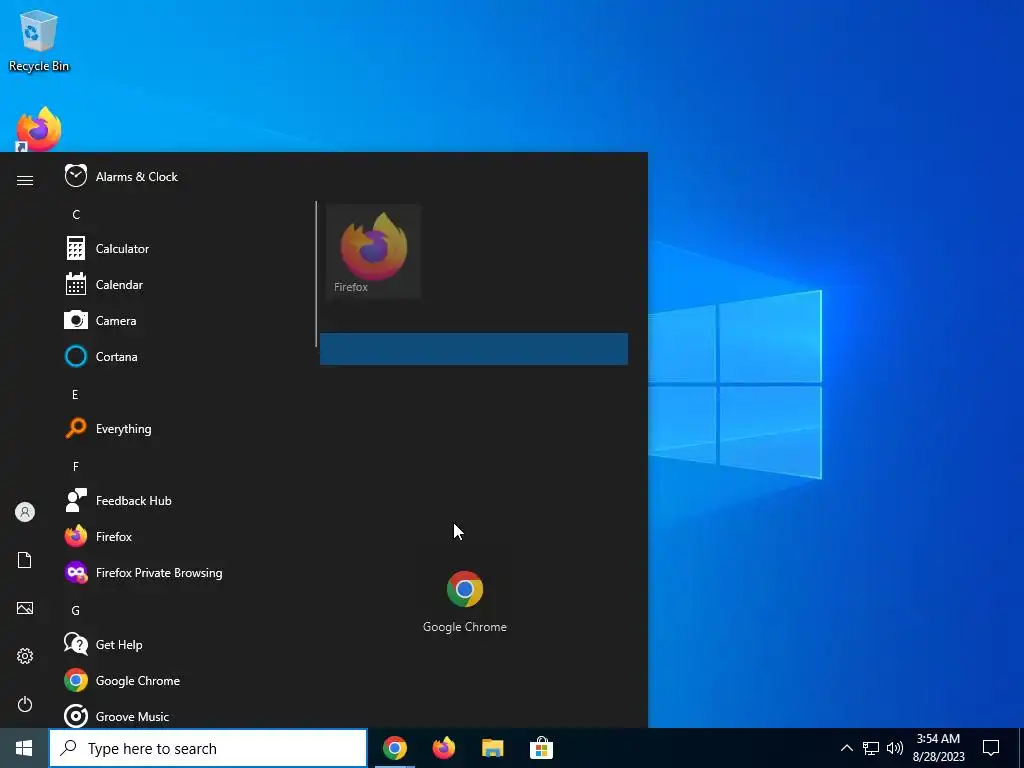
Task: Open the Action Center notifications icon
Action: click(991, 748)
